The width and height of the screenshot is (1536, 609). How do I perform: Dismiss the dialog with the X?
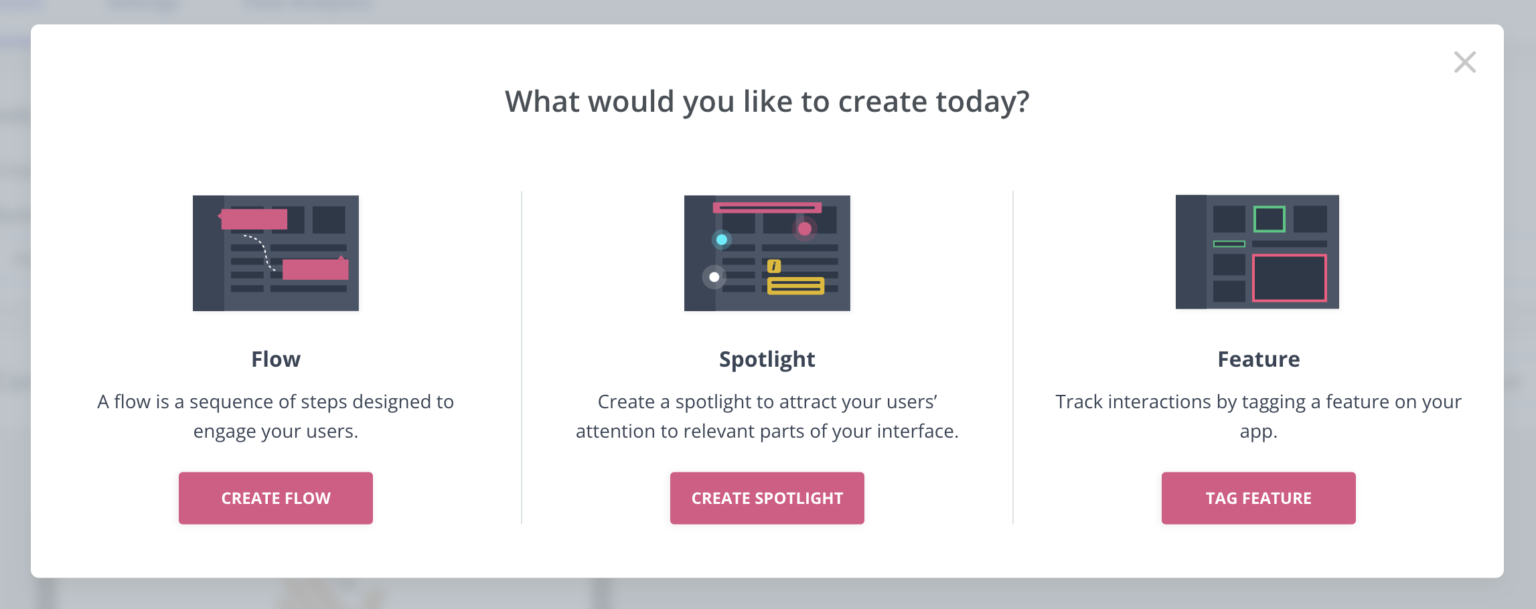(x=1465, y=61)
